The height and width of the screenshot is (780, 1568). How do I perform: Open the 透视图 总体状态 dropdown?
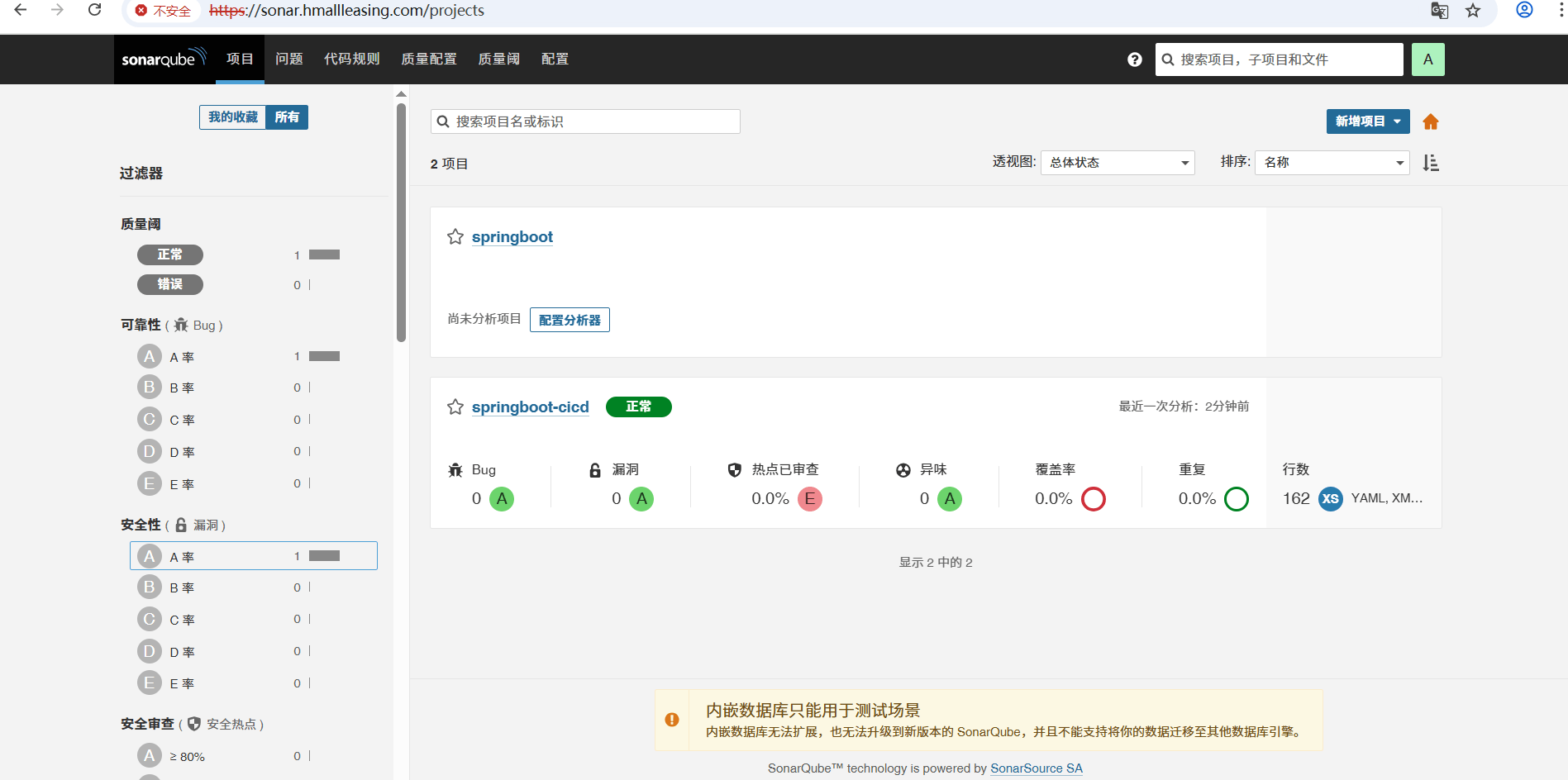[x=1118, y=163]
